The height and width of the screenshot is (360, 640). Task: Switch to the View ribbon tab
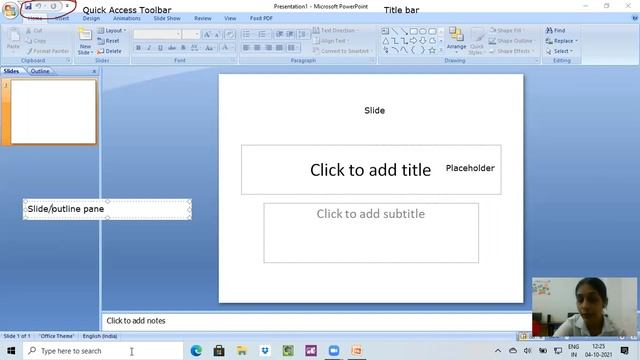pos(230,18)
